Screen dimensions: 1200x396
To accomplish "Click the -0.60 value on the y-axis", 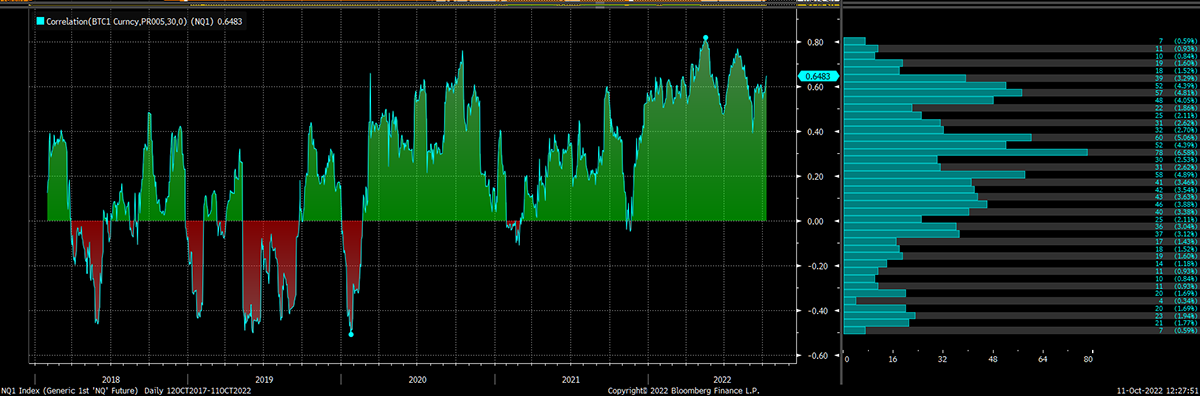I will [x=817, y=356].
